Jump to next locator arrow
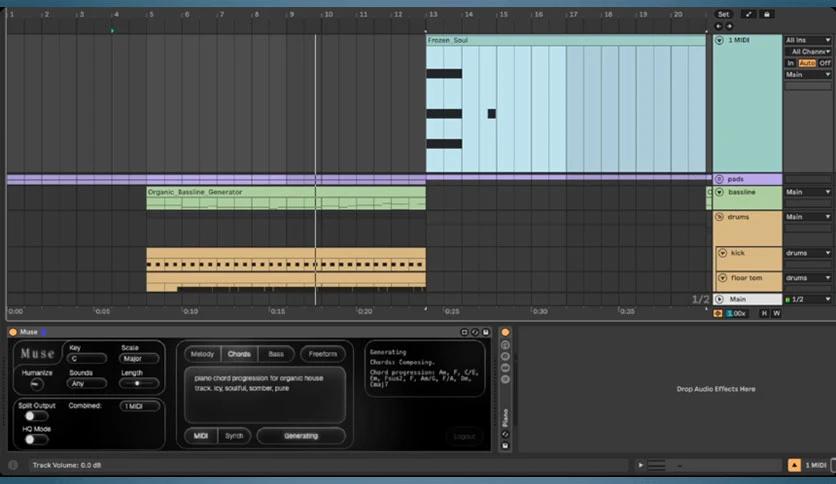The height and width of the screenshot is (484, 836). point(729,26)
